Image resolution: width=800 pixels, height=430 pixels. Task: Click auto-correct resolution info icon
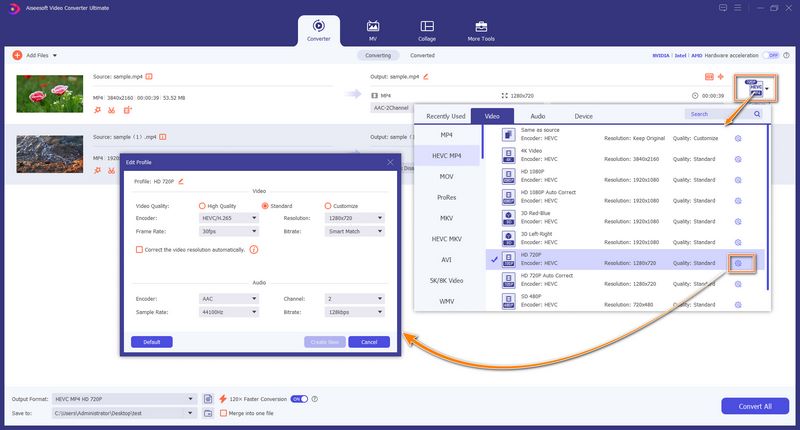[254, 249]
